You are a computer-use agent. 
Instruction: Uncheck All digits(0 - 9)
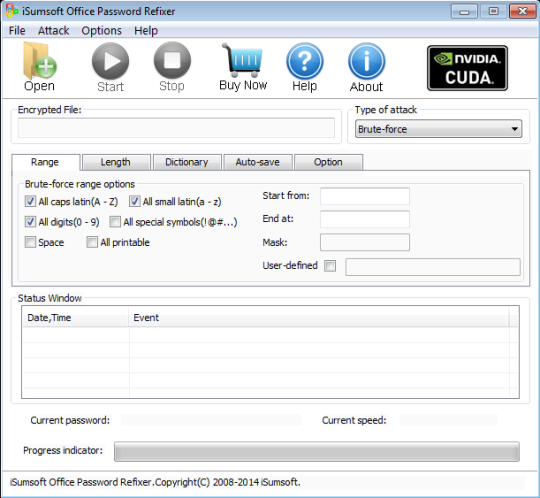tap(30, 221)
